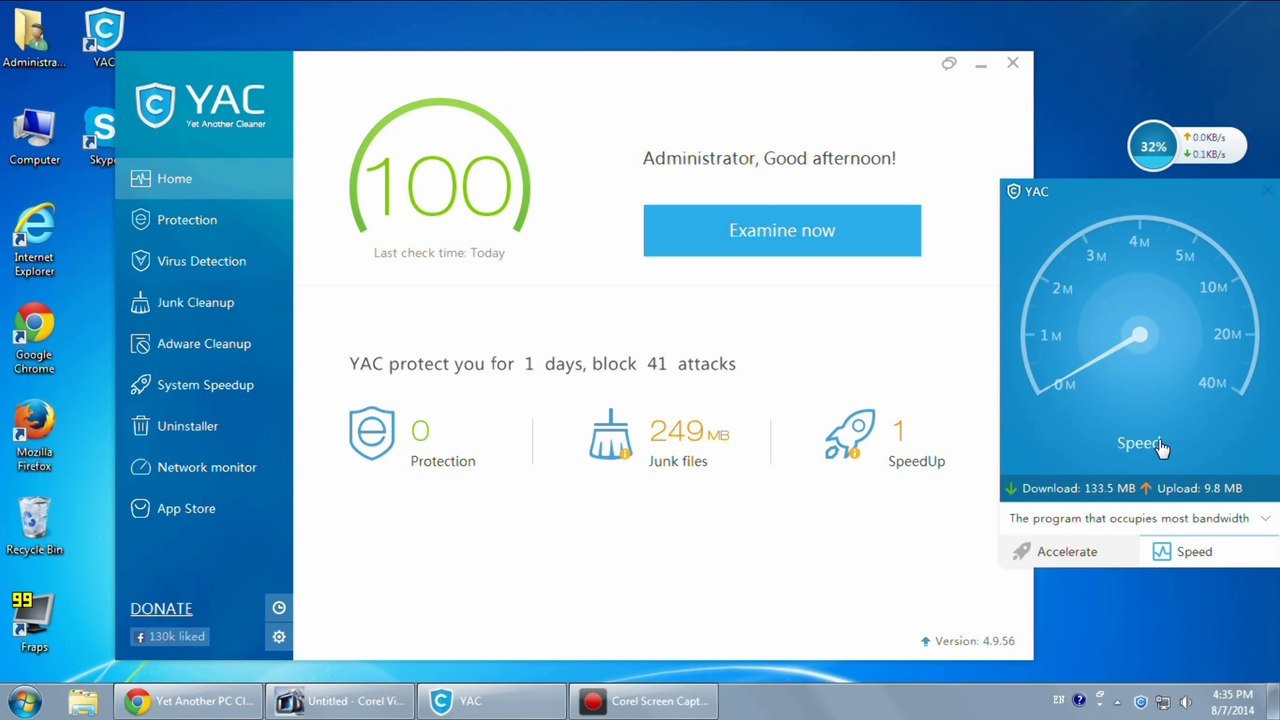
Task: Open the Protection section
Action: pos(204,220)
